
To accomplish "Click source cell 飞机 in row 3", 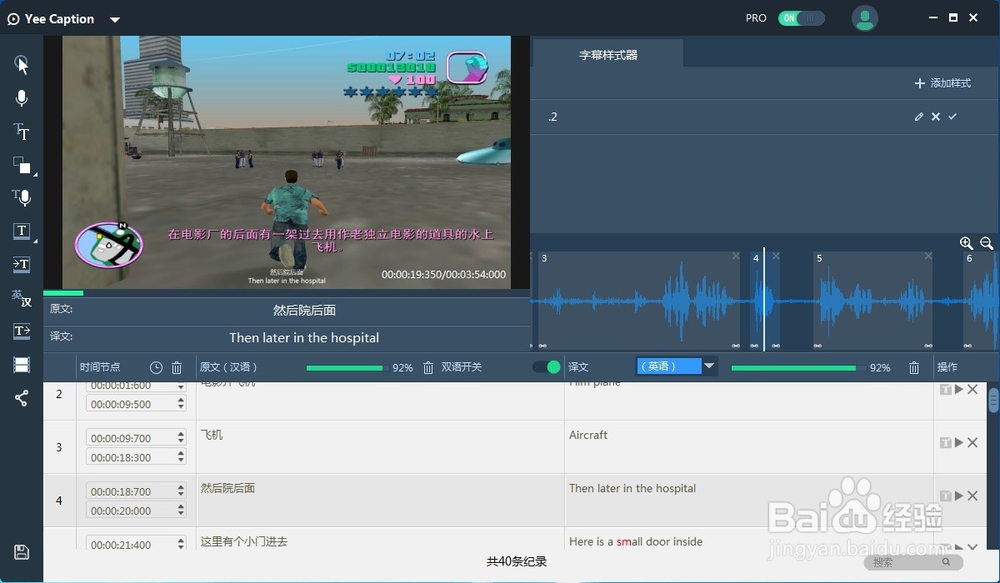I will tap(380, 446).
